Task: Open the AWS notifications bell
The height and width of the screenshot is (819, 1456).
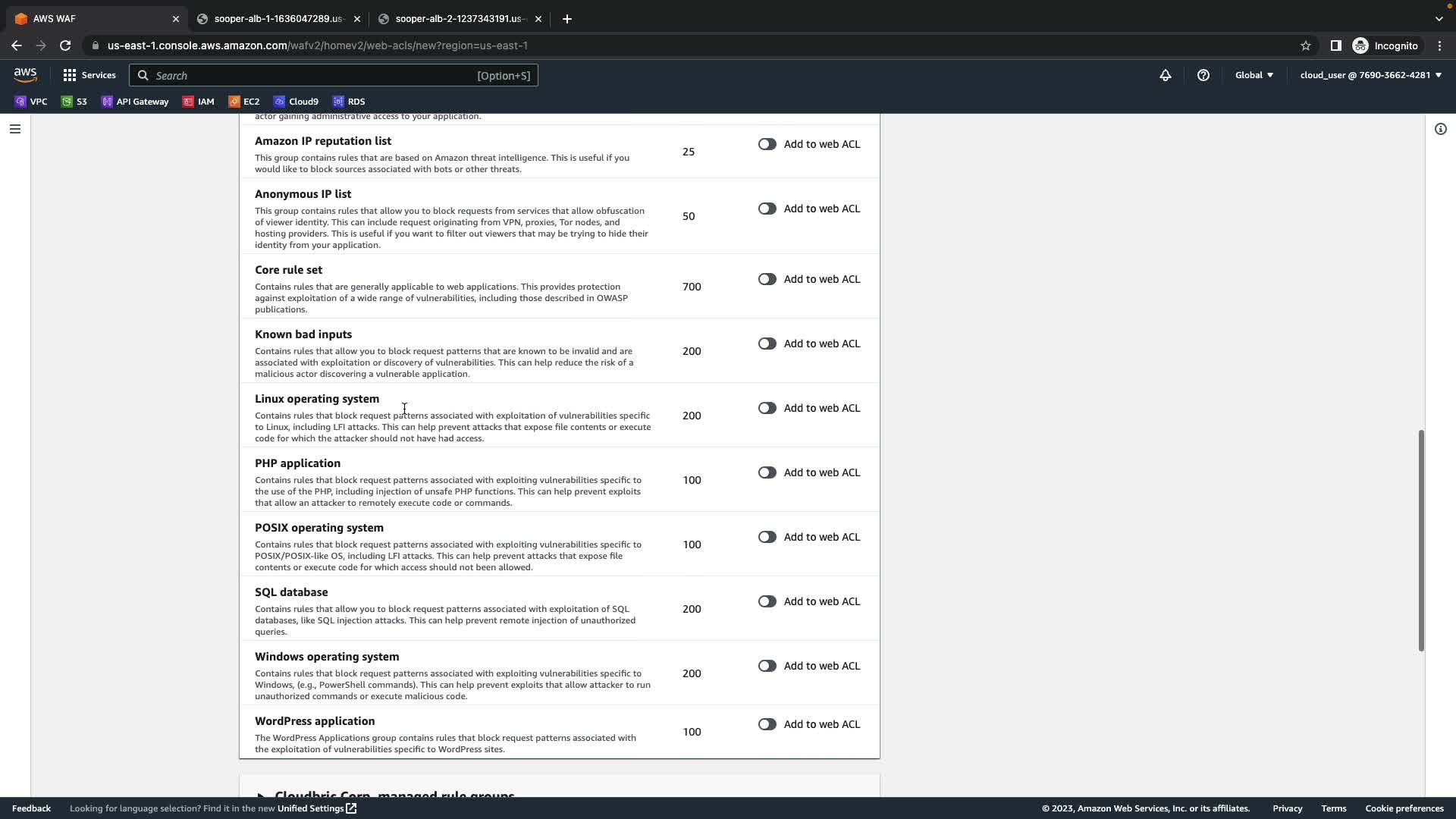Action: (x=1166, y=75)
